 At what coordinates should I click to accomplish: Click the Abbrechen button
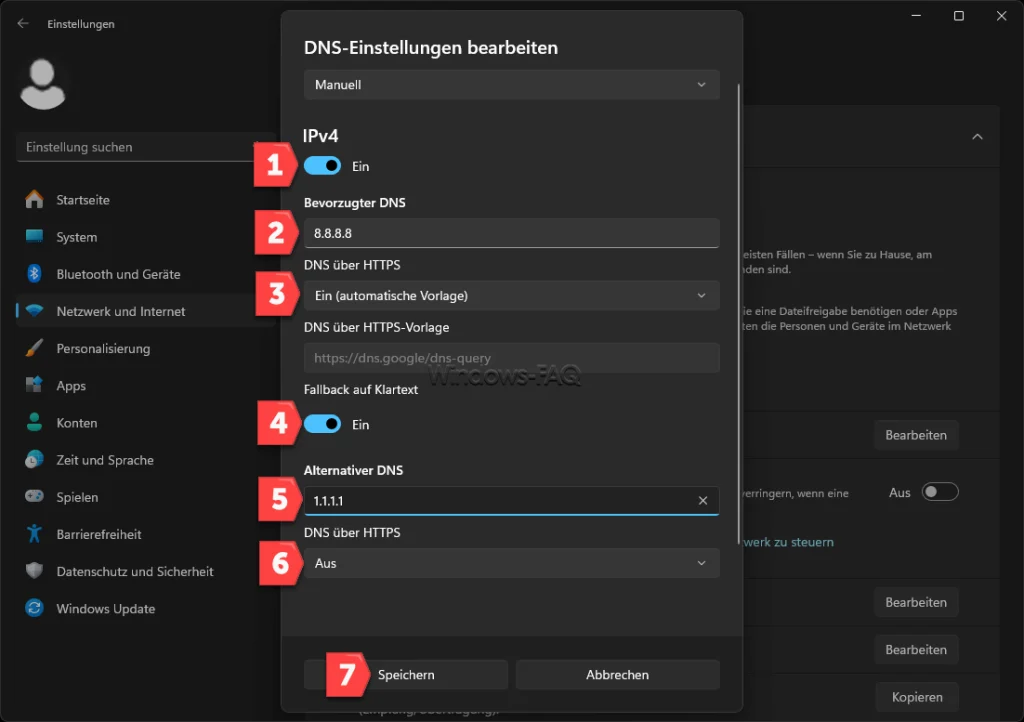point(618,674)
